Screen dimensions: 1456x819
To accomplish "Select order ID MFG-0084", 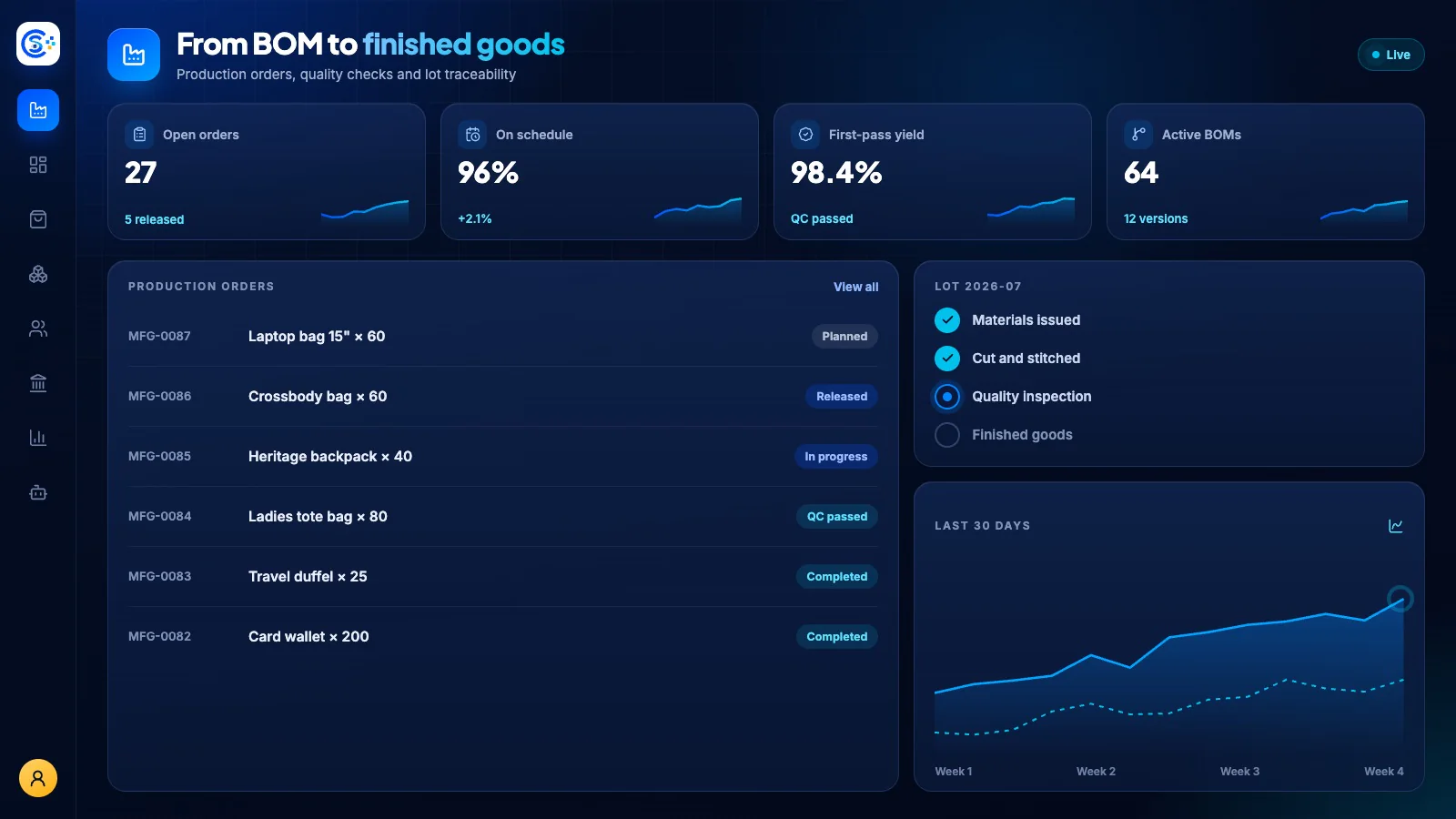I will (x=159, y=516).
